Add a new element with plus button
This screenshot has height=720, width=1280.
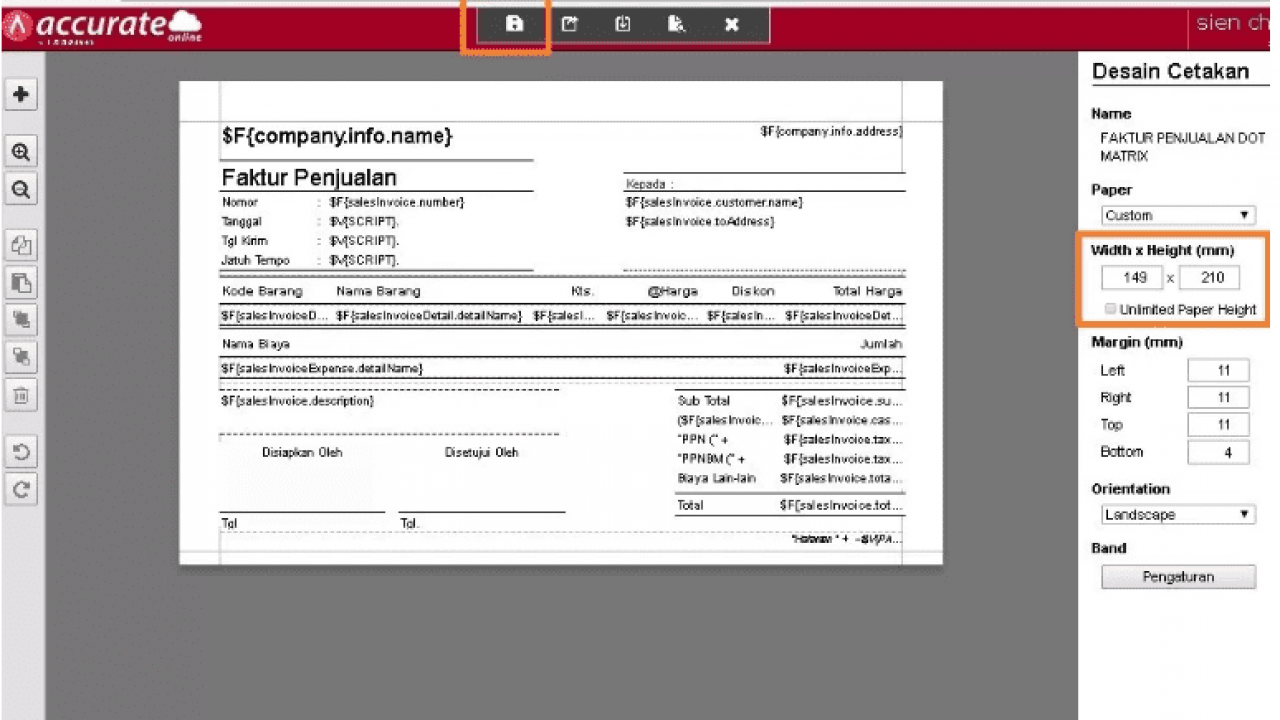pyautogui.click(x=21, y=94)
